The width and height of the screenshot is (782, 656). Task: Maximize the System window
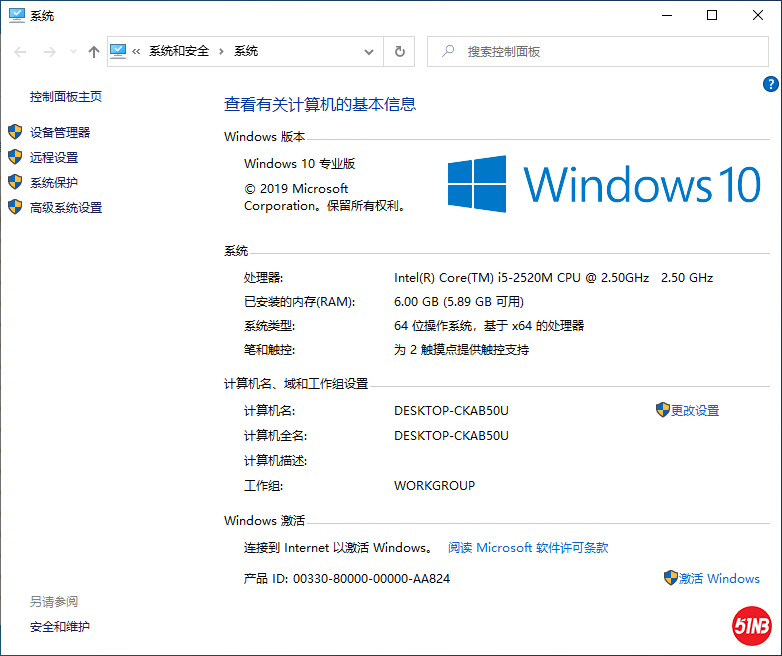[712, 15]
